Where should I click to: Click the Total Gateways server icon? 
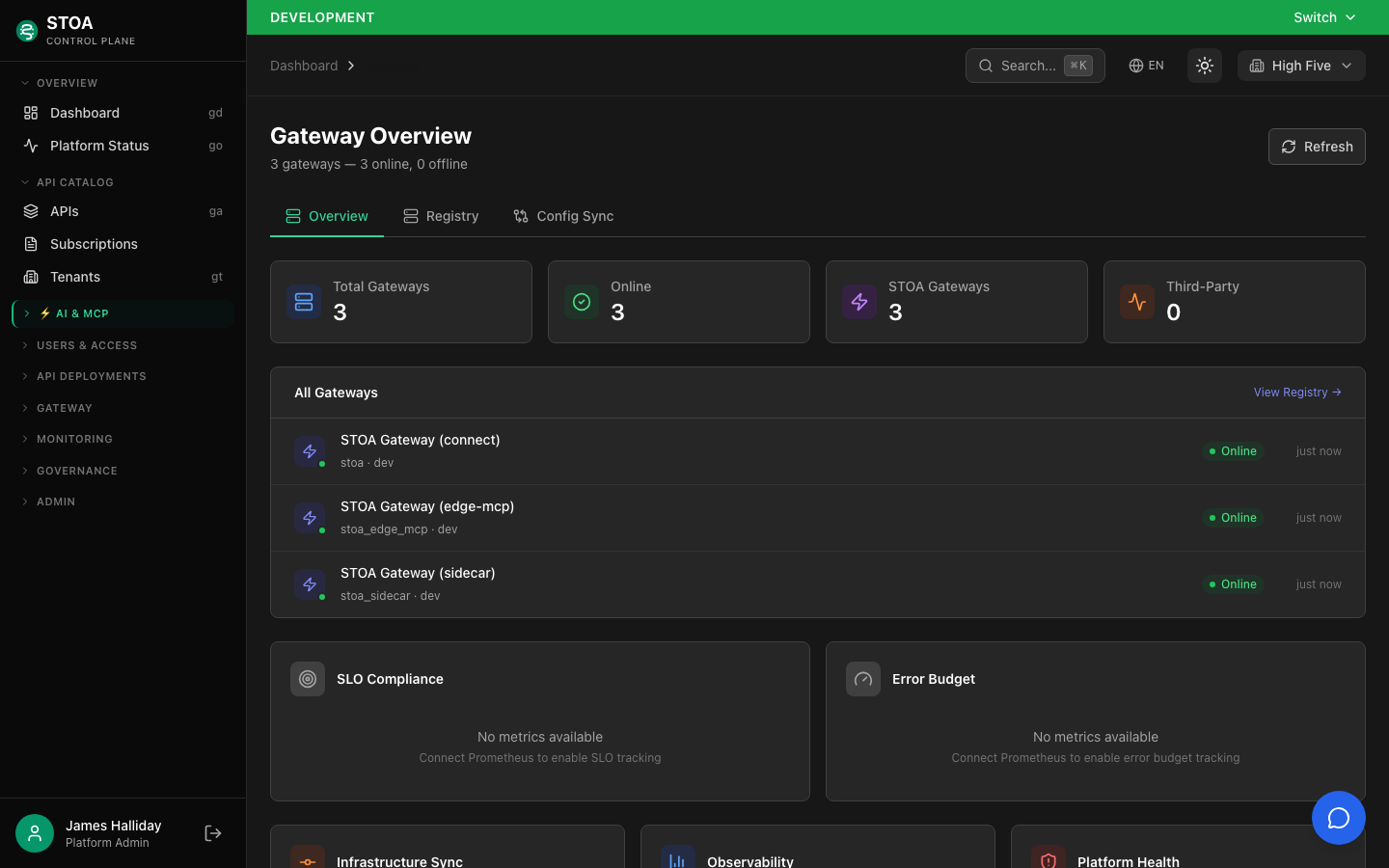(304, 302)
